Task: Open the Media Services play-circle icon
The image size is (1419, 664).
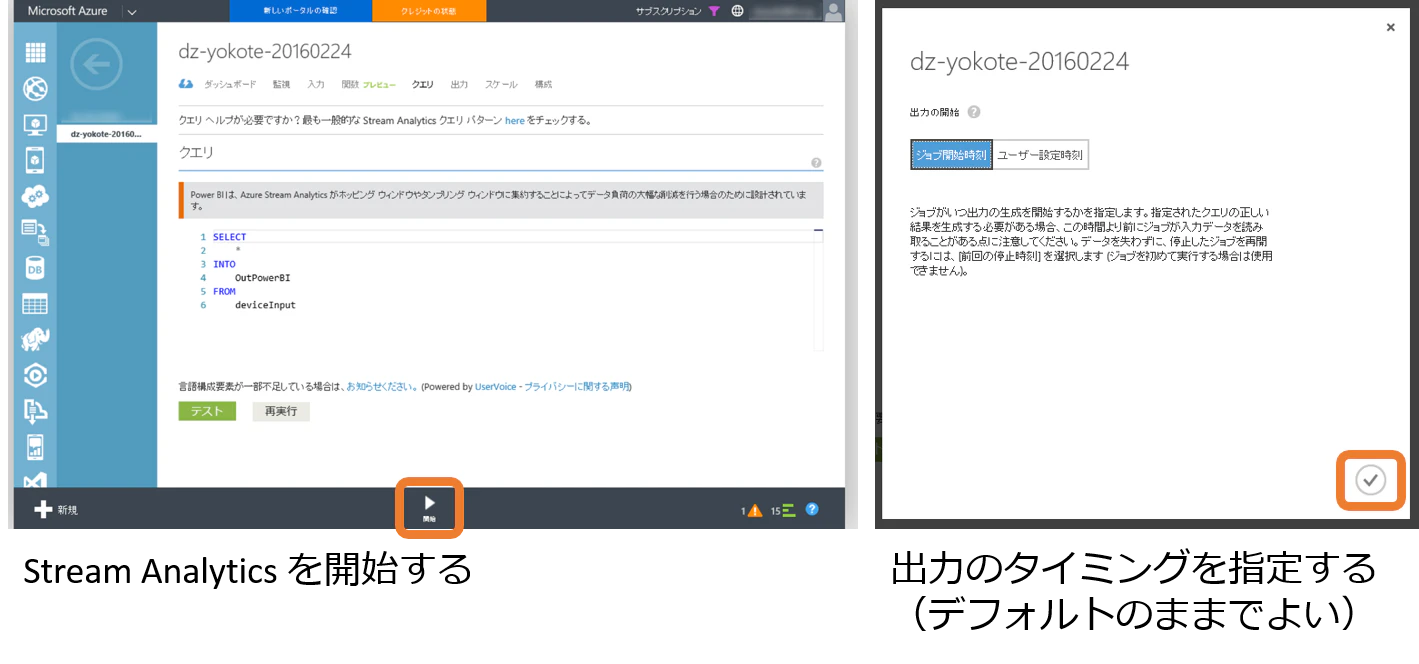Action: point(35,376)
